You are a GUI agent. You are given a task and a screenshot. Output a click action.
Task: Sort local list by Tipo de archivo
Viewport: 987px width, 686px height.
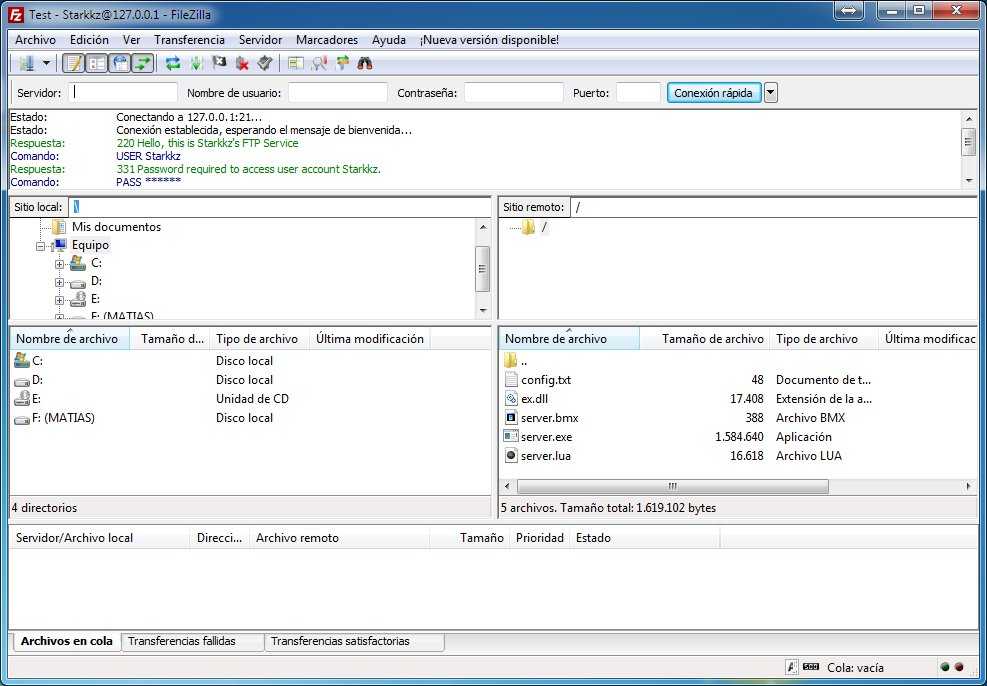click(x=259, y=339)
